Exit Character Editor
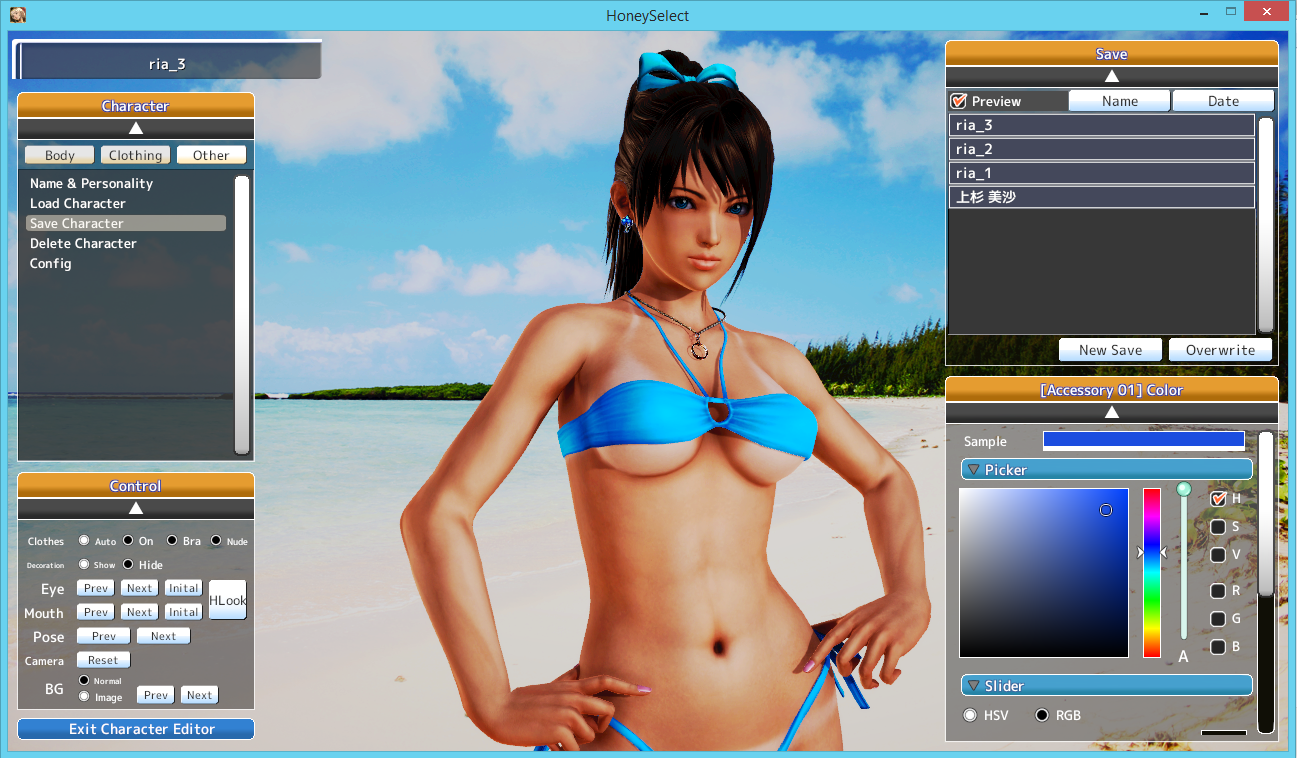Image resolution: width=1297 pixels, height=758 pixels. [136, 729]
